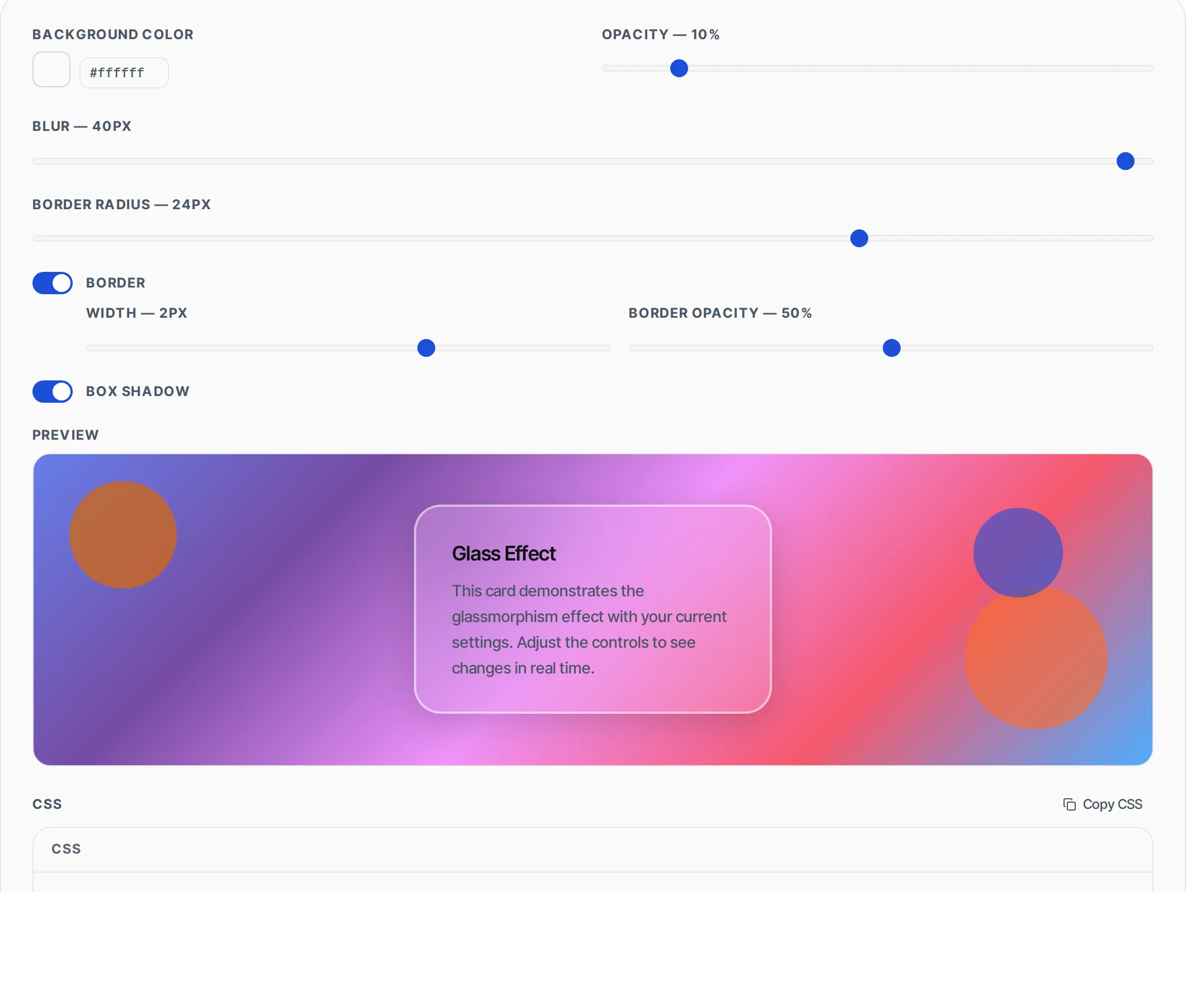
Task: Click the Background Color label
Action: [x=113, y=34]
